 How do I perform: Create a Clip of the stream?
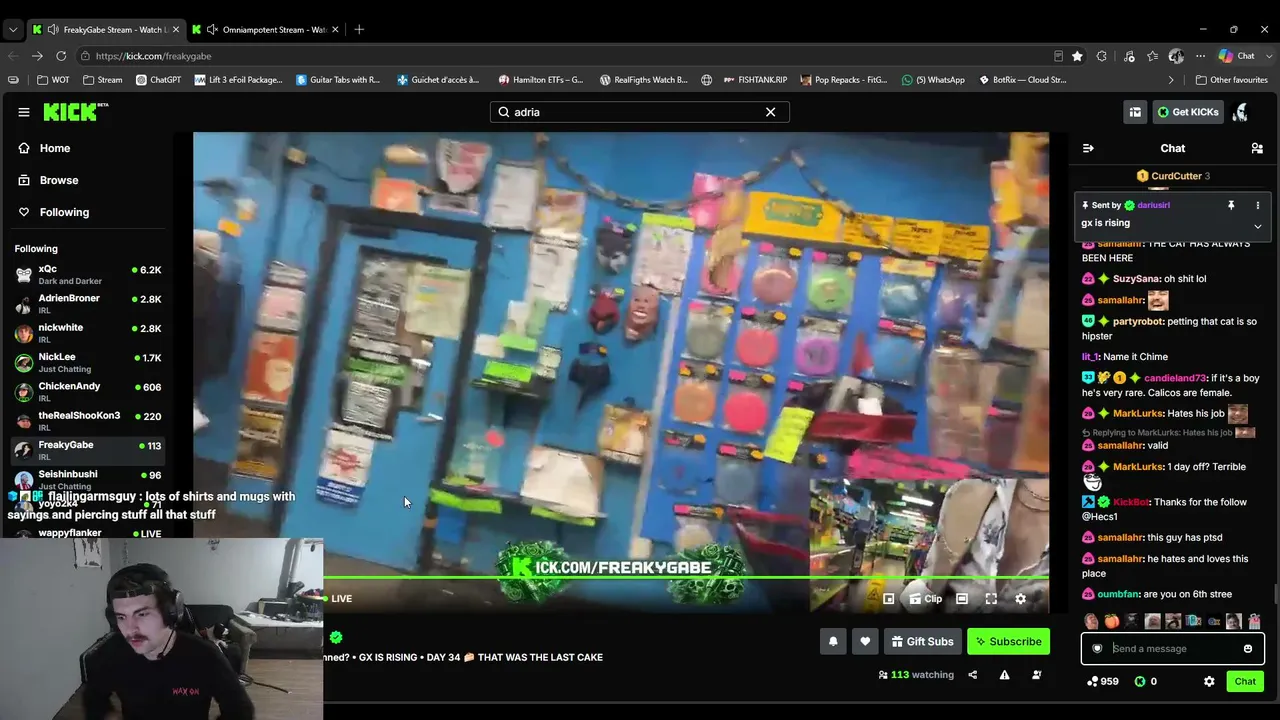click(926, 599)
